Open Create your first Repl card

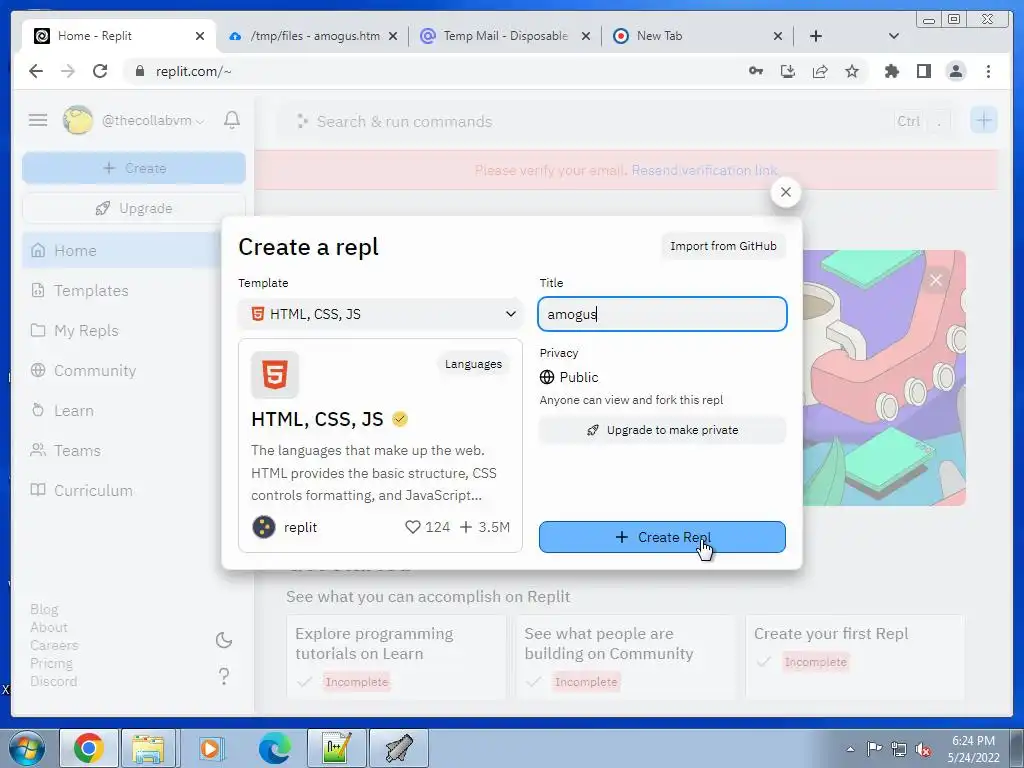click(x=856, y=657)
